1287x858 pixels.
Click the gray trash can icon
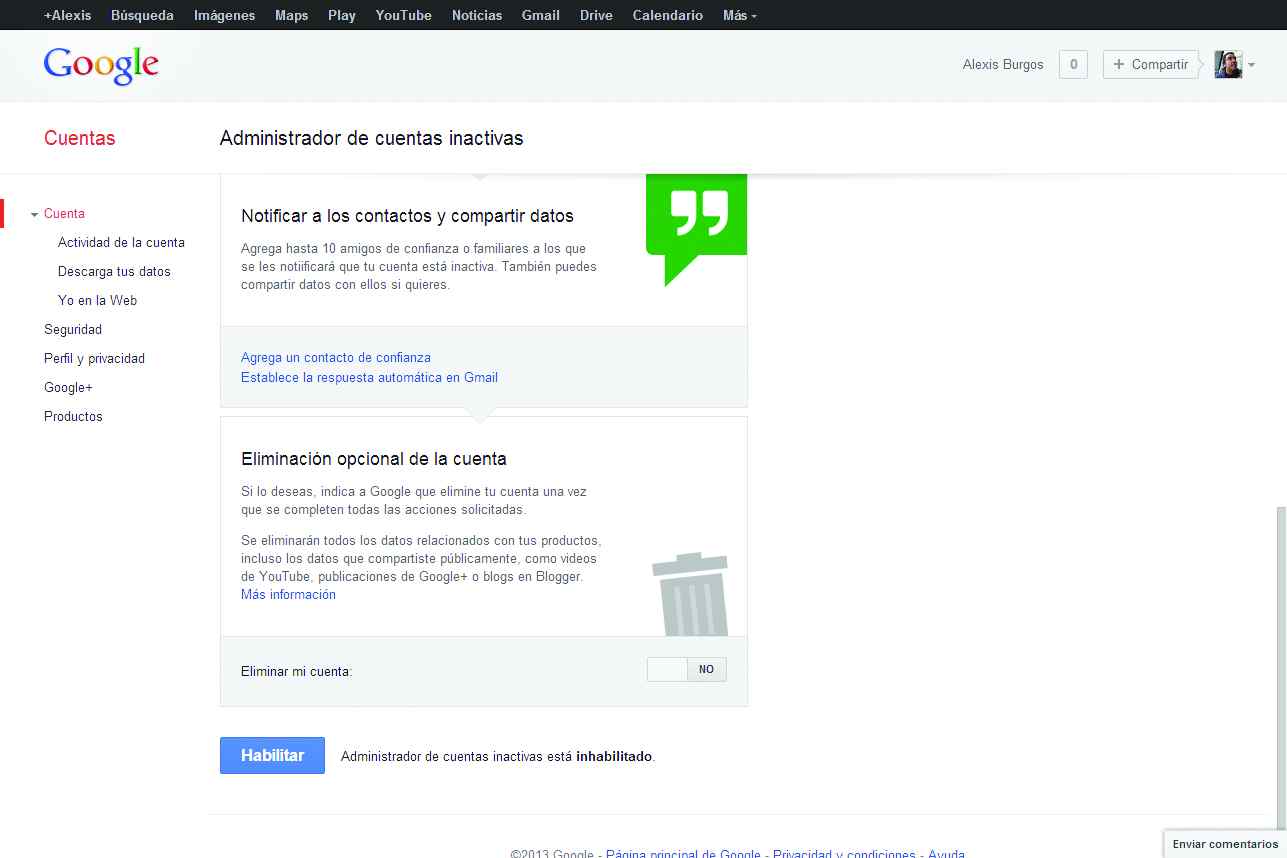point(690,594)
